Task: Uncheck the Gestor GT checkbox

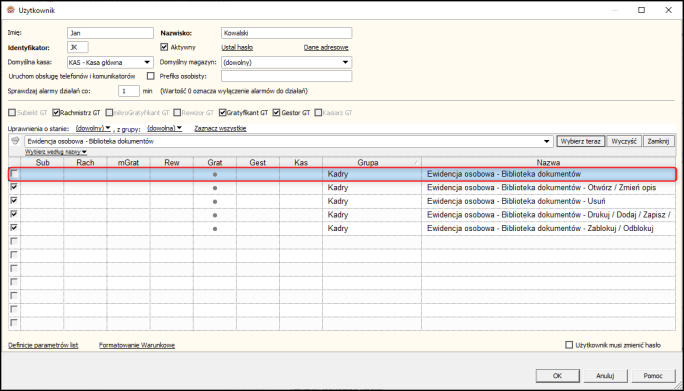Action: (276, 113)
